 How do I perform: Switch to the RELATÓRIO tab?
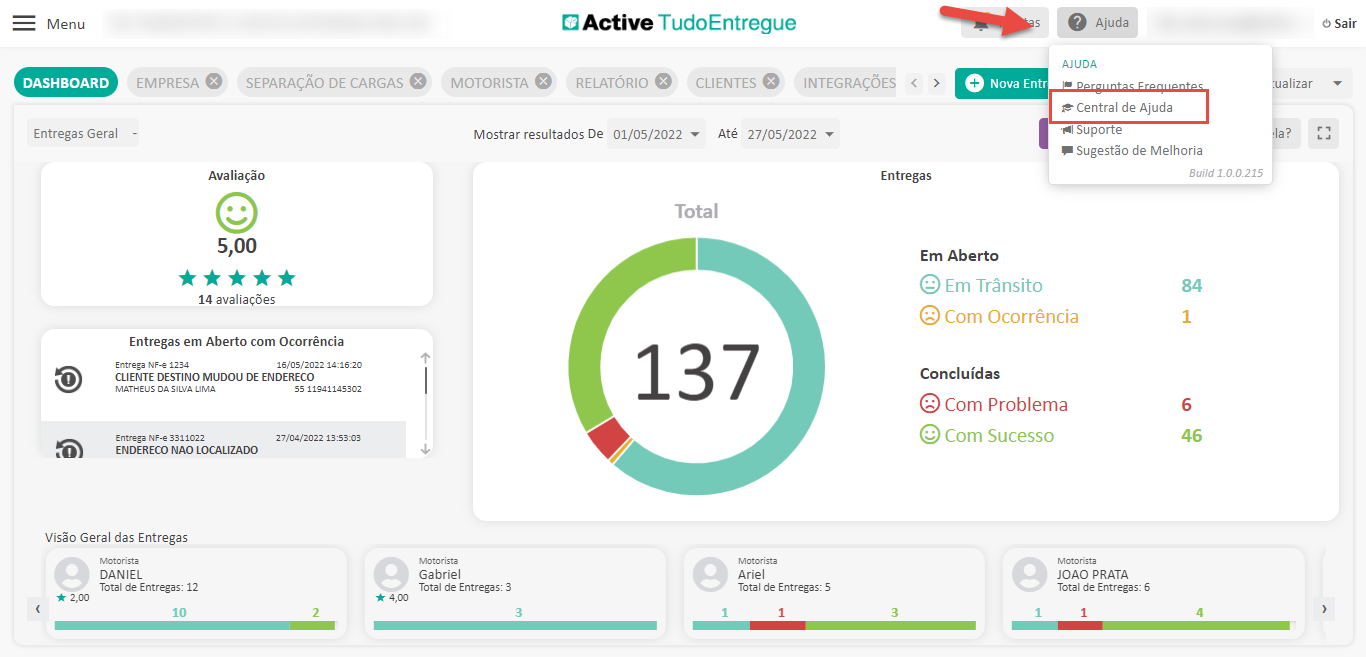click(x=611, y=83)
